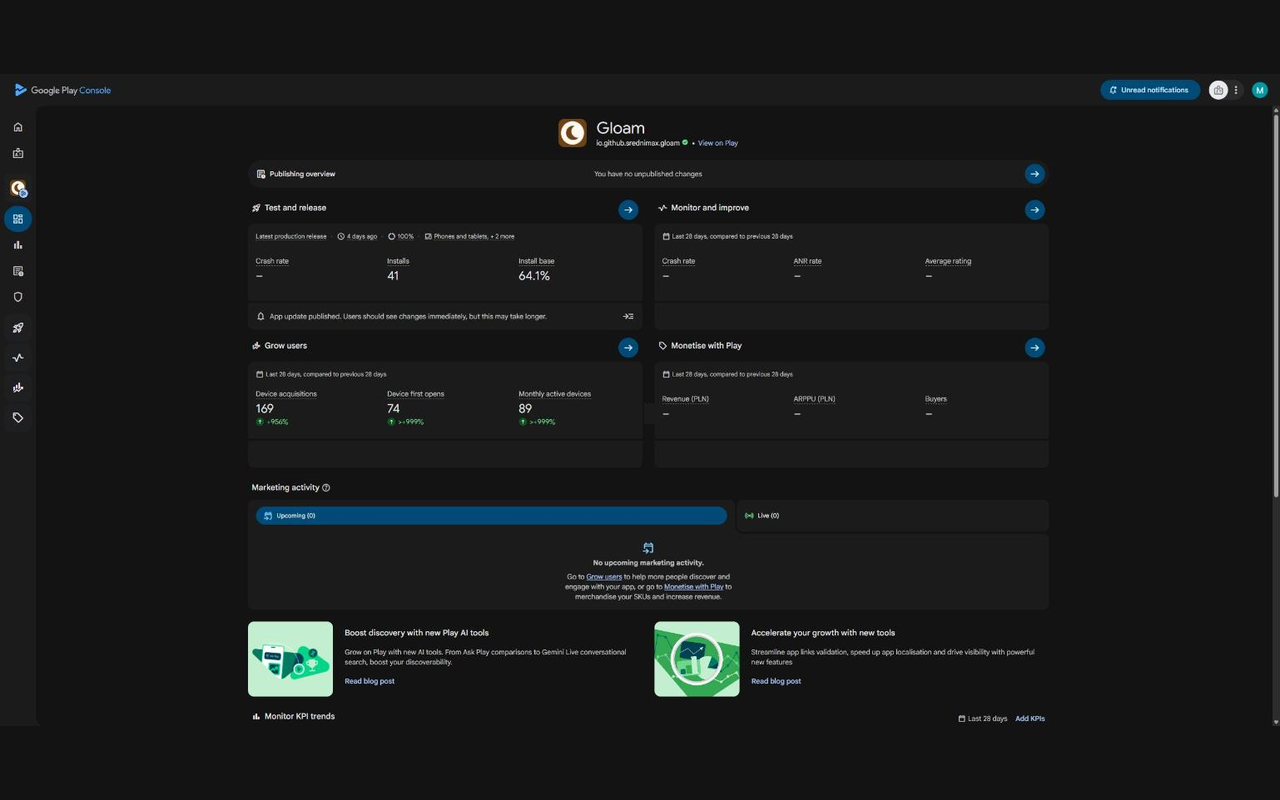Switch to the Live (0) marketing tab
Screen dimensions: 1280x800
[x=892, y=516]
